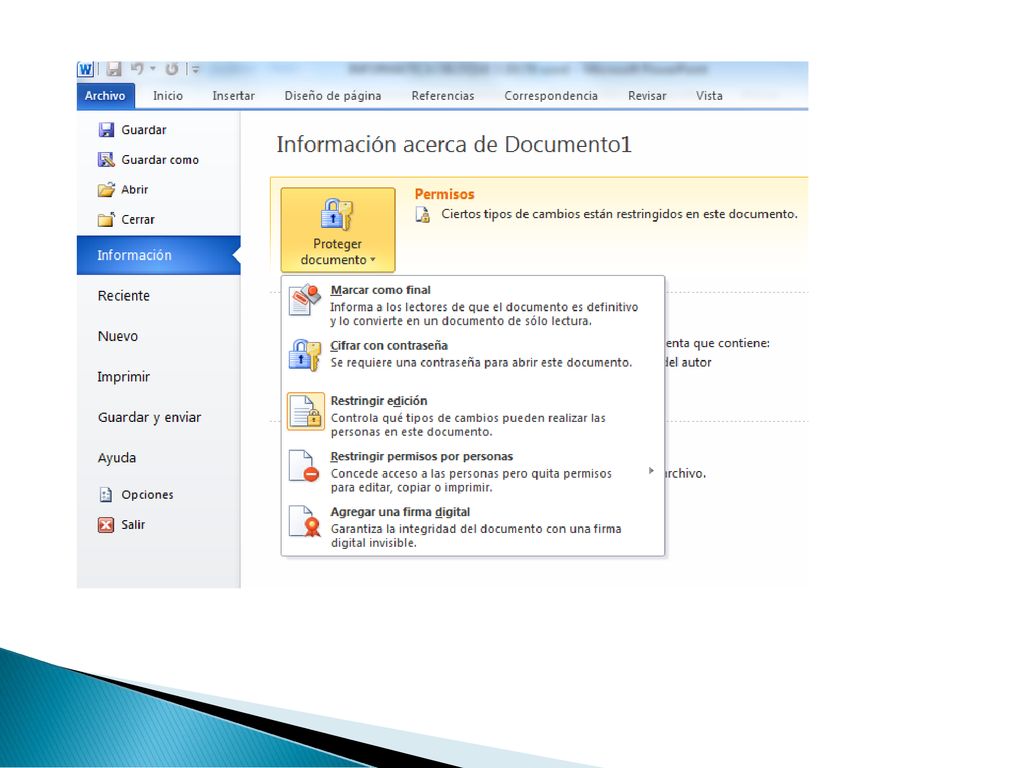The image size is (1024, 768).
Task: Click the Información acerca de Documento1 title
Action: click(454, 144)
